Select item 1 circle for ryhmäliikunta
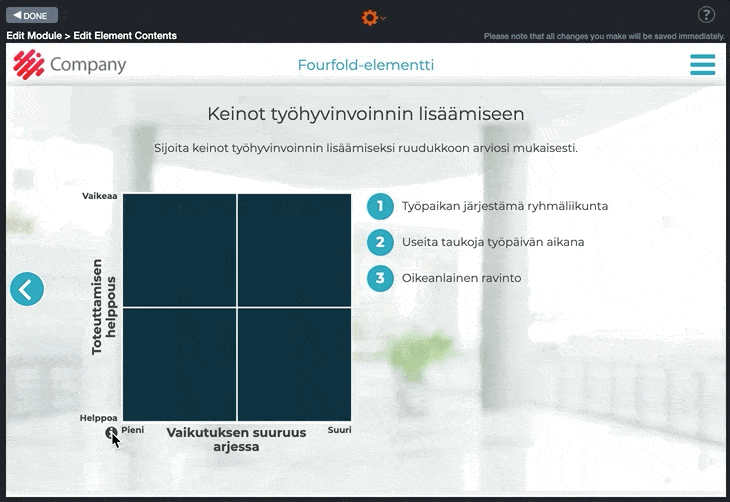 [x=380, y=206]
